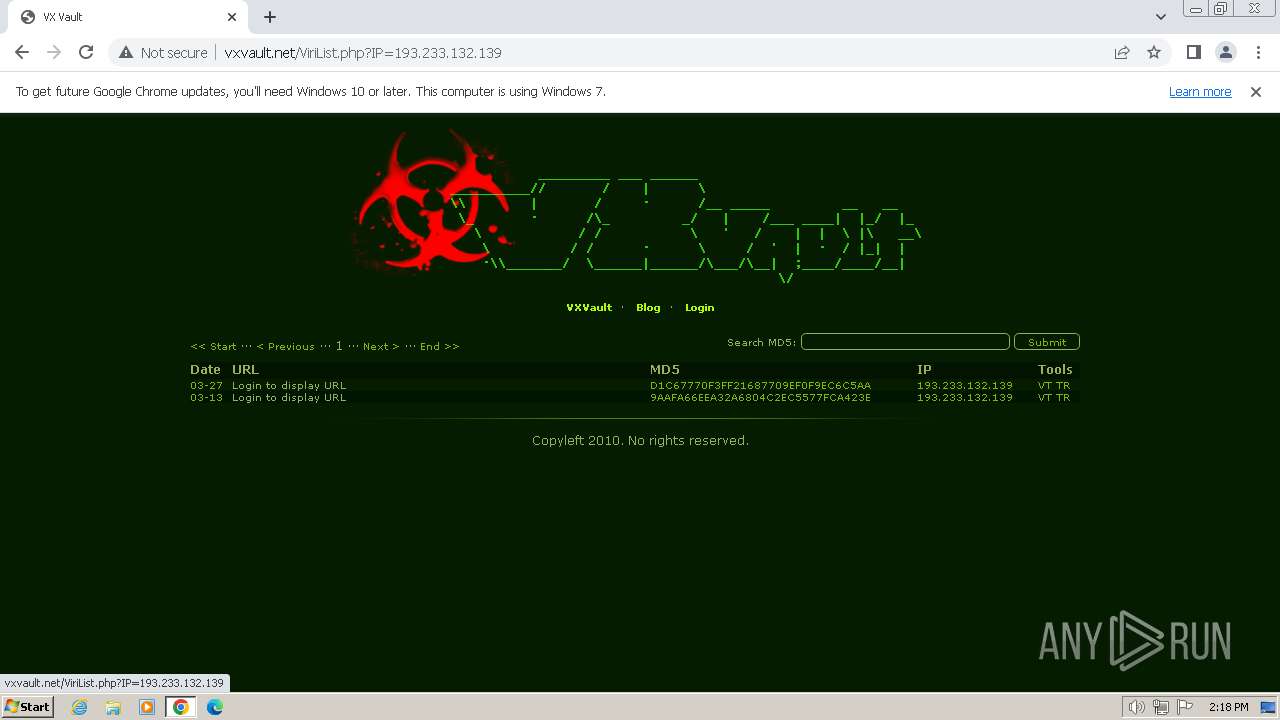Click the 03-27 date cell
Screen dimensions: 1280x720
pos(207,386)
